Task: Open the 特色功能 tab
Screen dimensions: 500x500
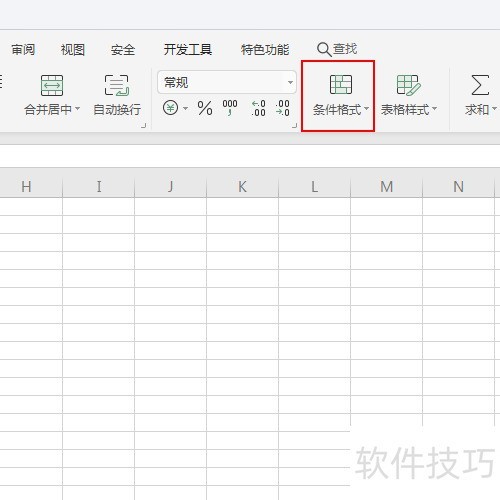Action: coord(265,49)
